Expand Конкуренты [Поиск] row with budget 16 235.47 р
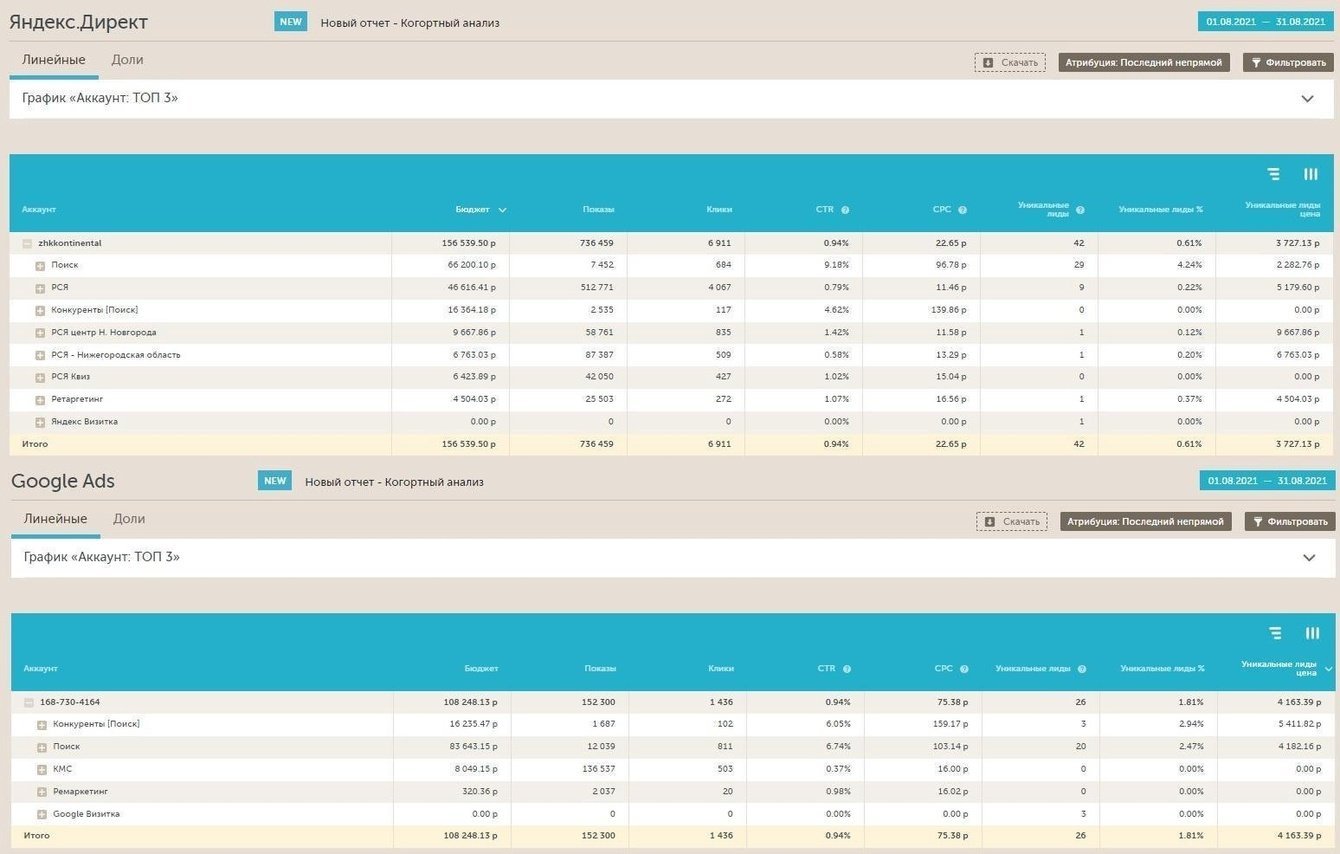The height and width of the screenshot is (854, 1340). (x=43, y=724)
